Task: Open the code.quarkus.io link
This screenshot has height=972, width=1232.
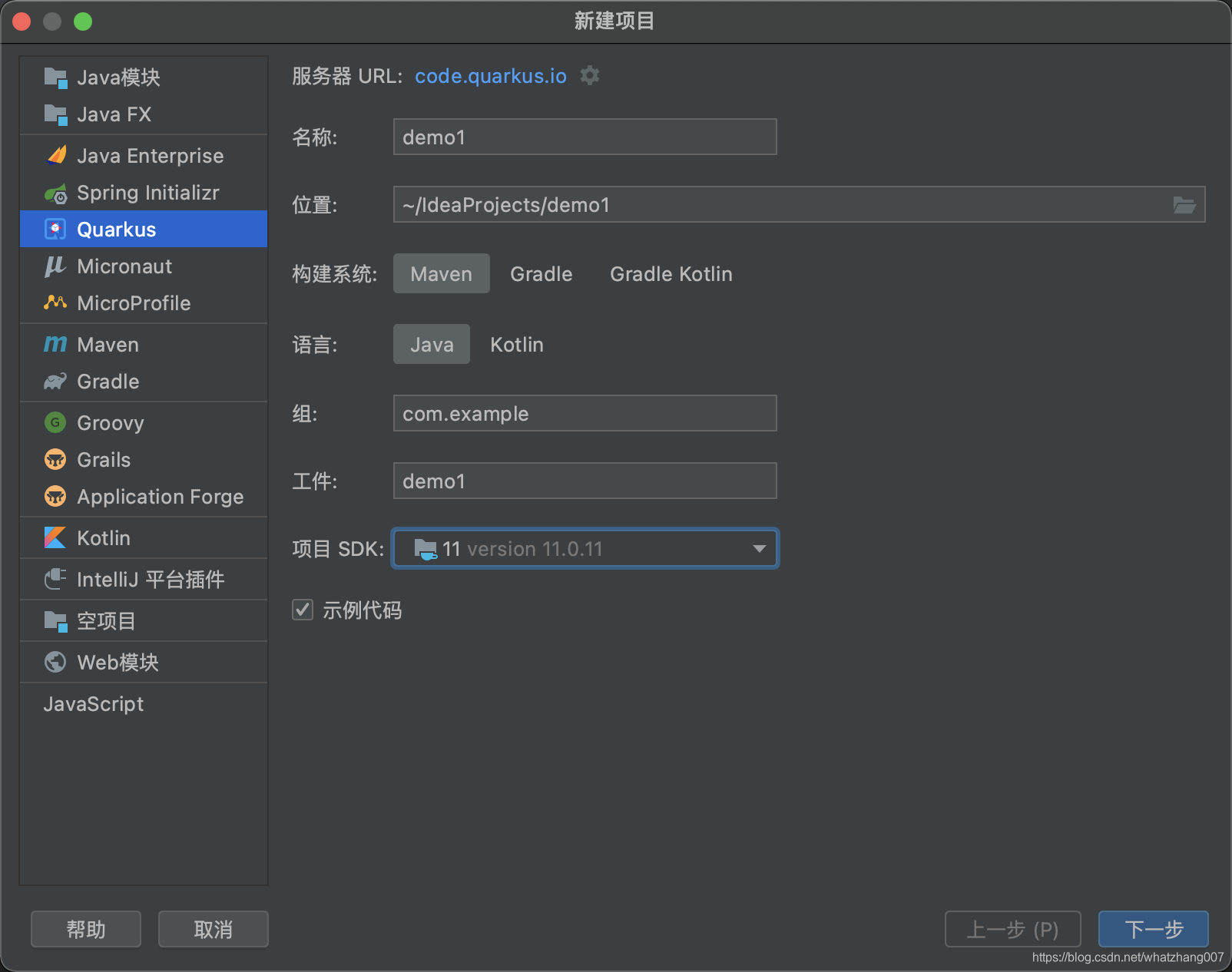Action: [x=491, y=76]
